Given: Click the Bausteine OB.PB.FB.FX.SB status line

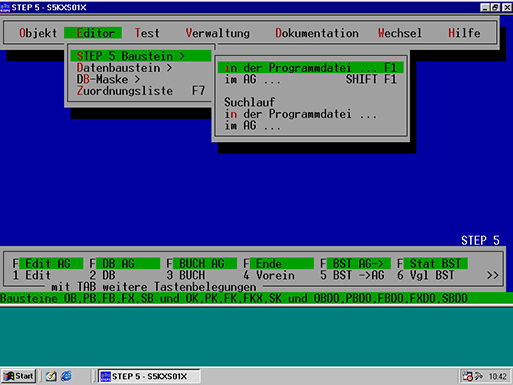Looking at the screenshot, I should click(256, 298).
